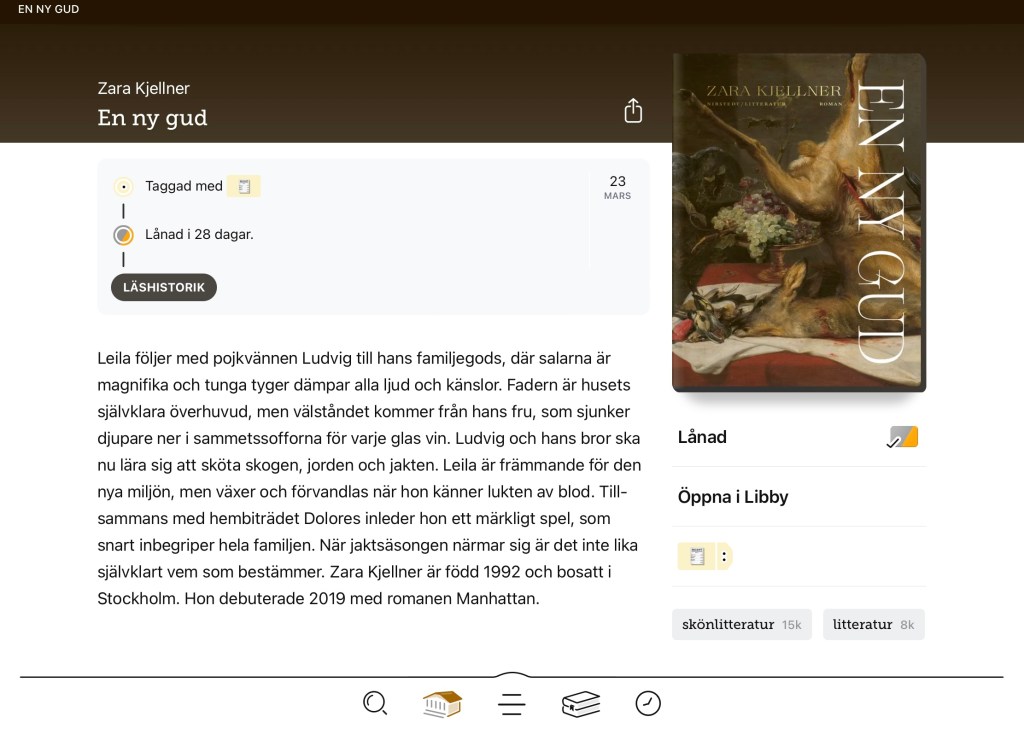Toggle the Lånad loan status icon
1024x740 pixels.
pos(903,437)
